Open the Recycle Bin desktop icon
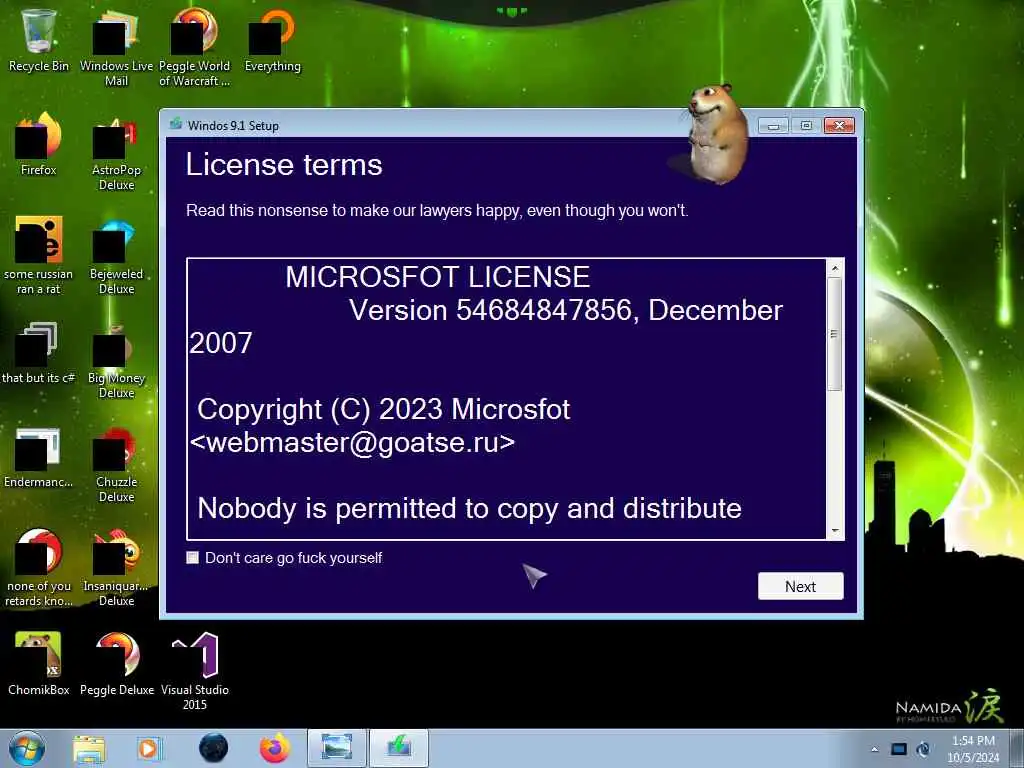Screen dimensions: 1024x768 pyautogui.click(x=39, y=39)
